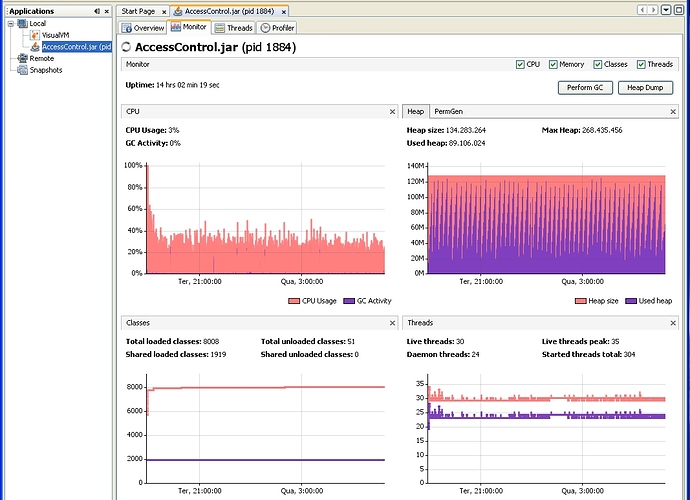This screenshot has height=500, width=690.
Task: Click the Uptime value text
Action: (187, 85)
